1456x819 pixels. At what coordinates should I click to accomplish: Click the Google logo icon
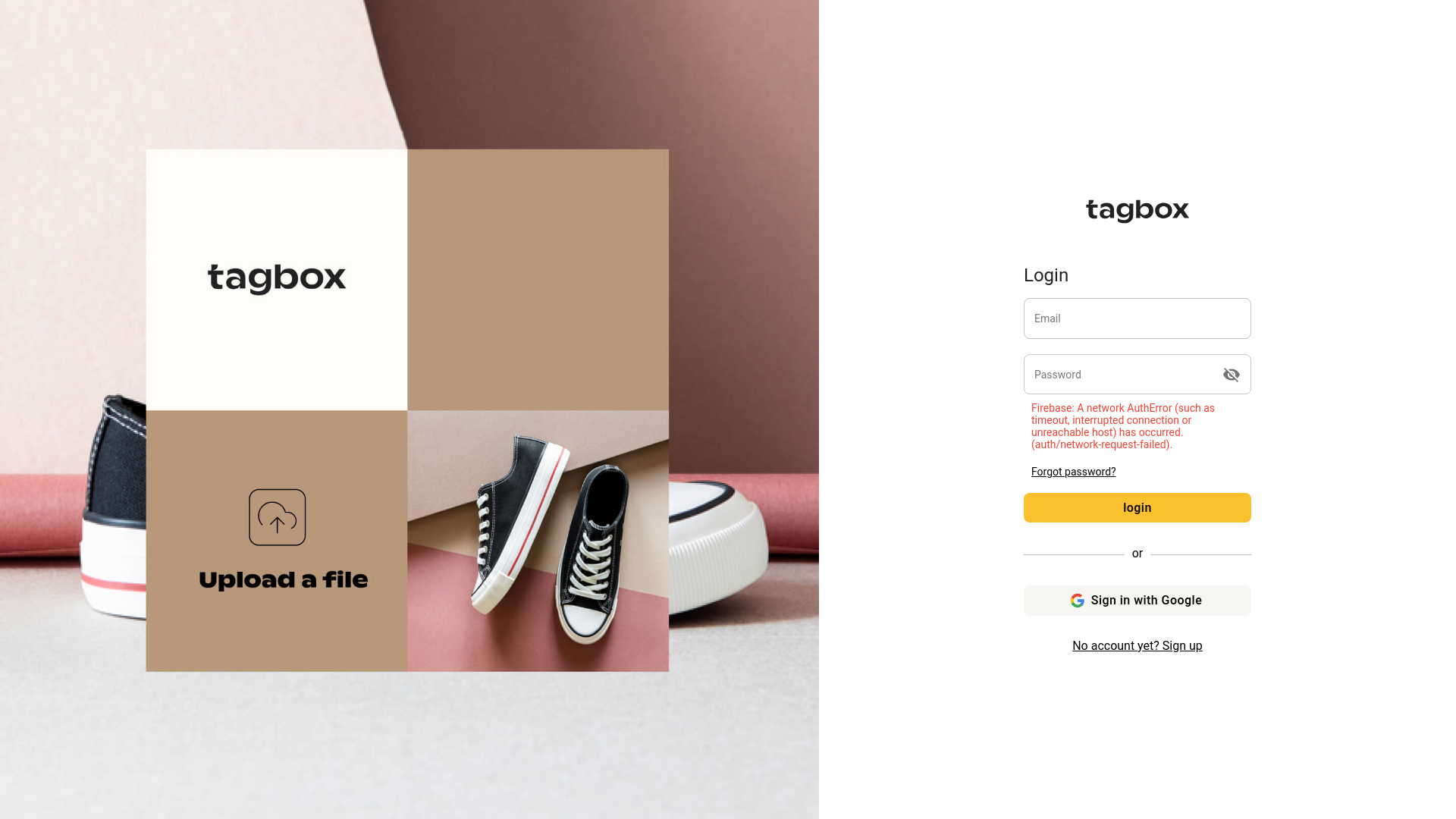(1077, 601)
